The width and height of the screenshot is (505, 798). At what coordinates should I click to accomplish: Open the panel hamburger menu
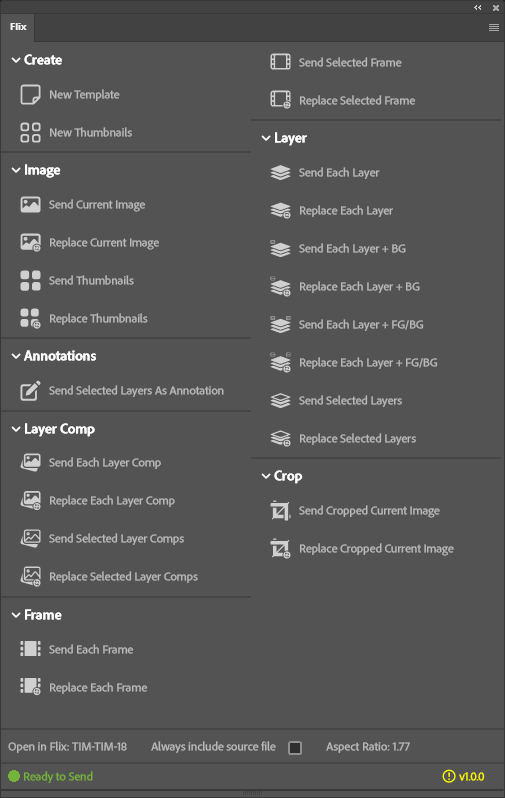494,27
